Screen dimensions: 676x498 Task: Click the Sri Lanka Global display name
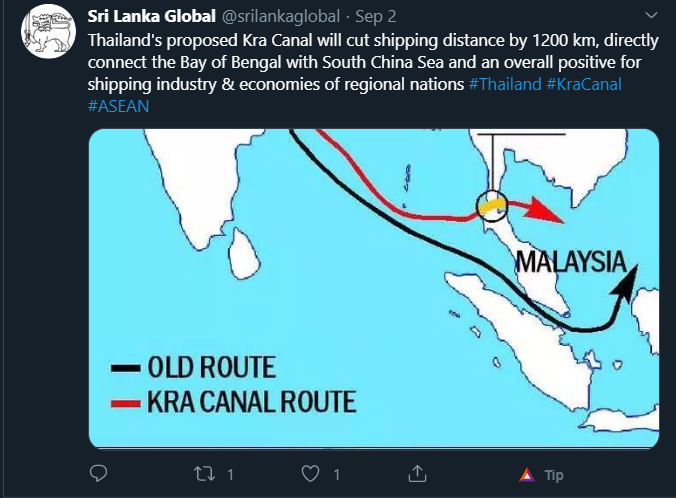[x=151, y=16]
